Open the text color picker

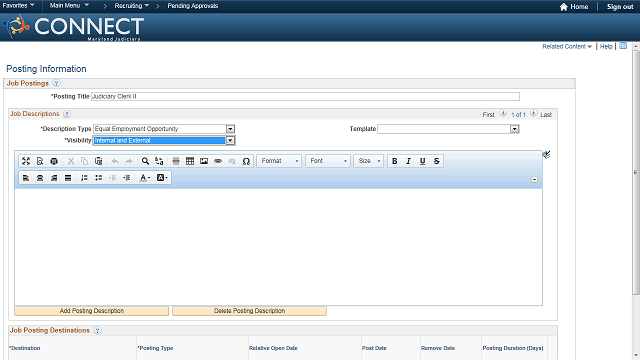pos(145,178)
